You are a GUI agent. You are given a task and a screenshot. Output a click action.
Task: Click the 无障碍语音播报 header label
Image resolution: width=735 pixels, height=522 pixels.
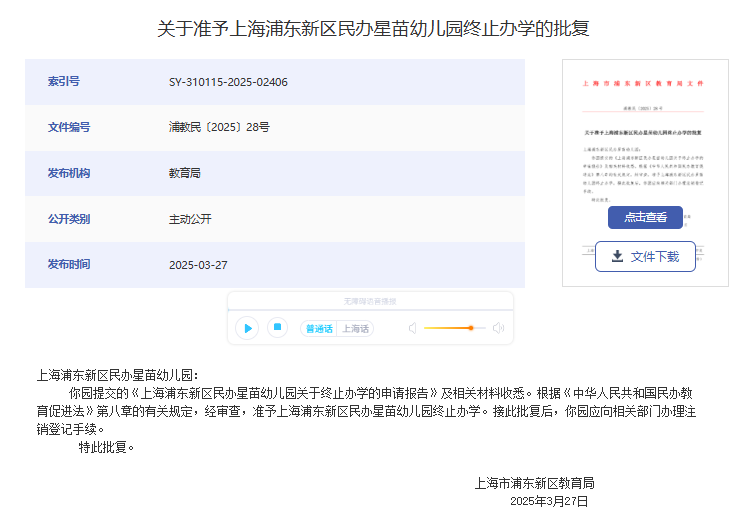coord(370,301)
